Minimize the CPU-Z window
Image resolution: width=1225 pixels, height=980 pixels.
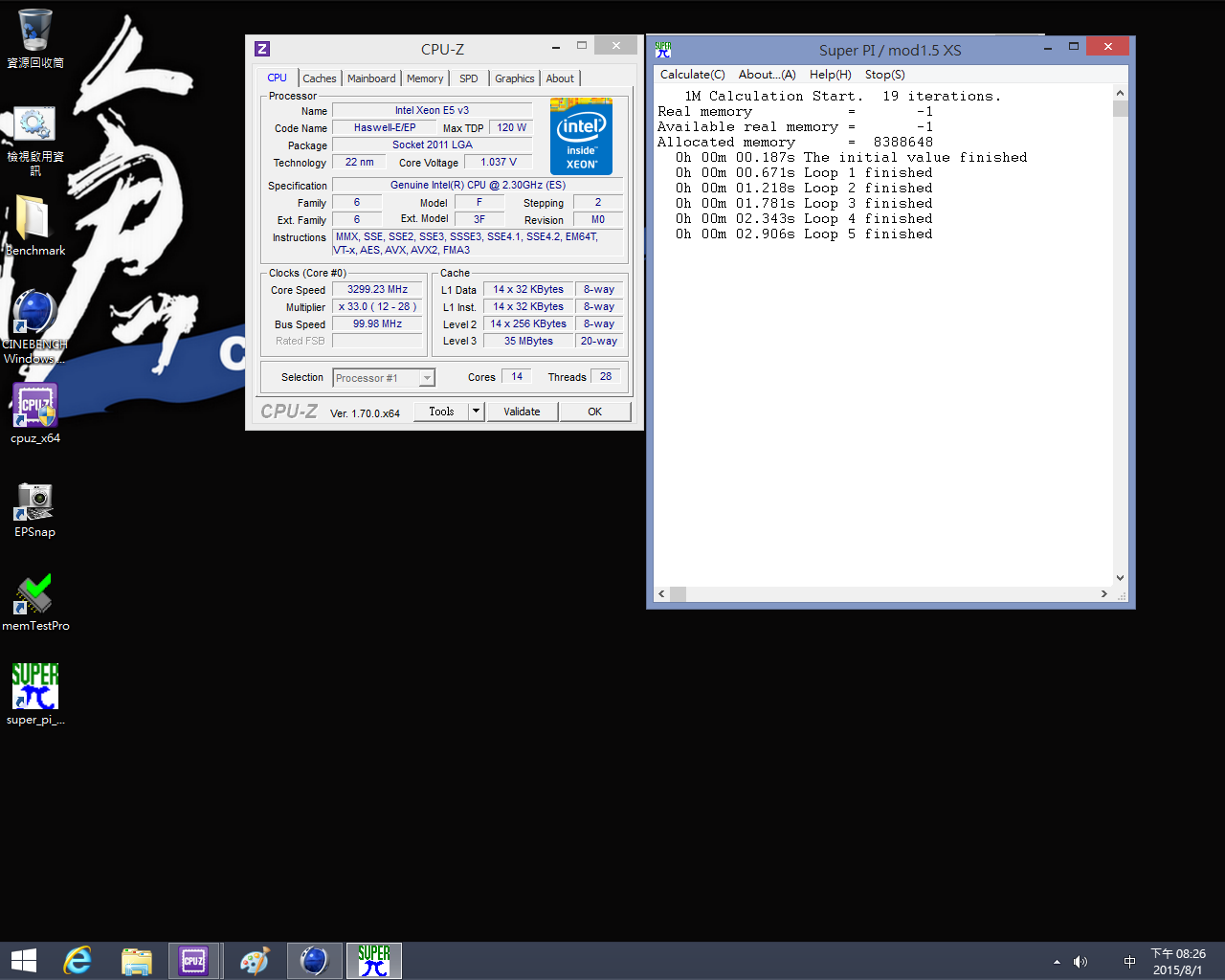coord(556,46)
